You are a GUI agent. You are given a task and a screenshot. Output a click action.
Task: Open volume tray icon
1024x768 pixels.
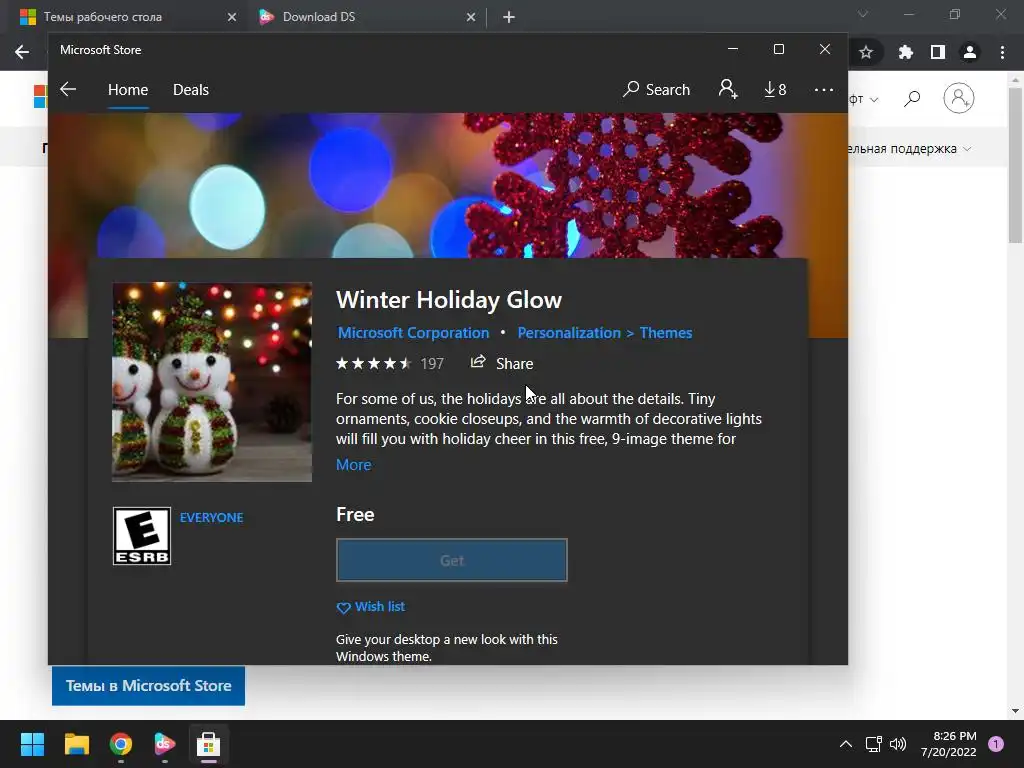899,744
